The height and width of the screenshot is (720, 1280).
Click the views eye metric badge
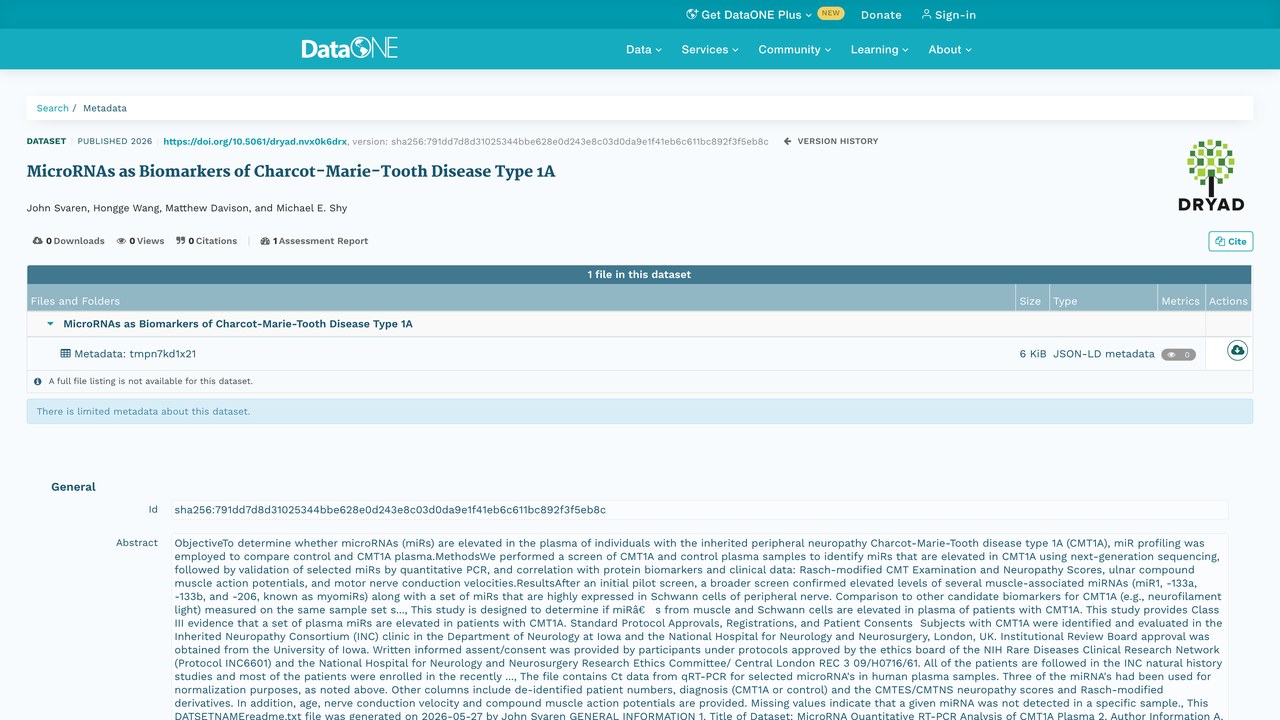click(x=1178, y=354)
